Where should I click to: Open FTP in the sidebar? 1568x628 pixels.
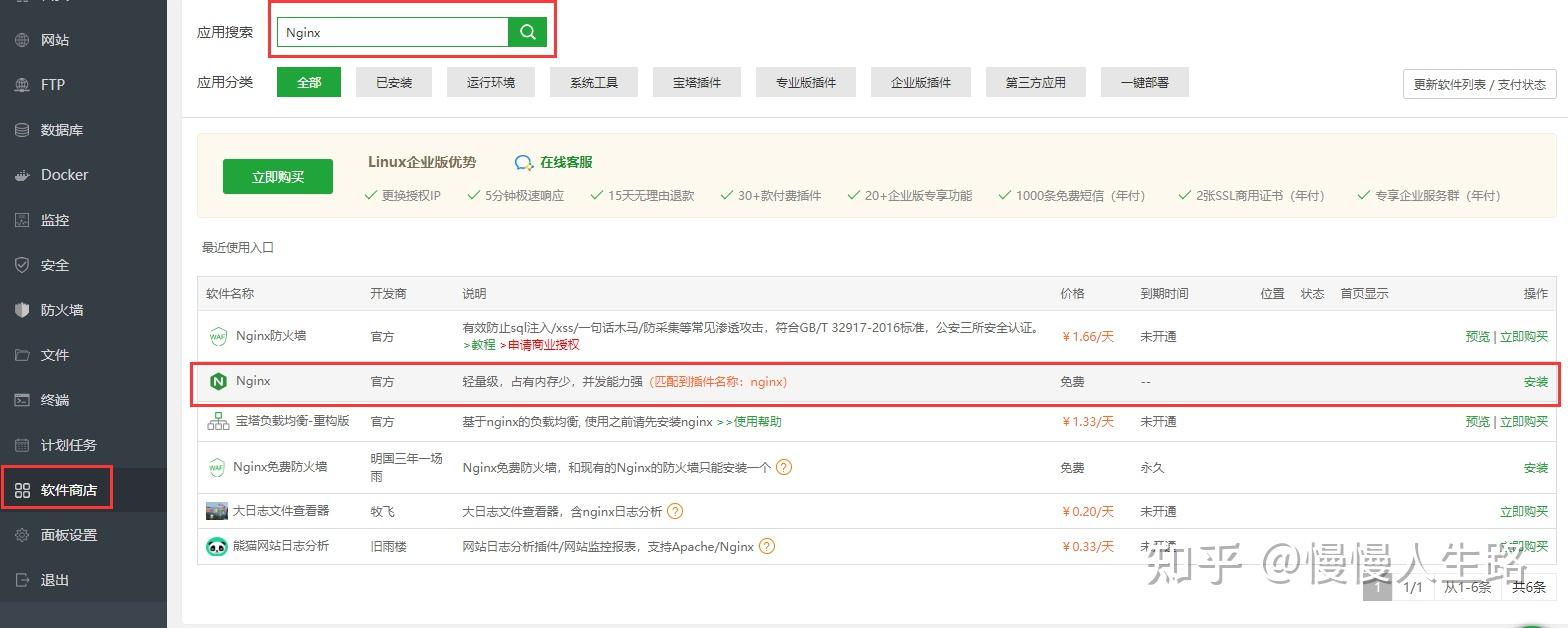pos(53,85)
